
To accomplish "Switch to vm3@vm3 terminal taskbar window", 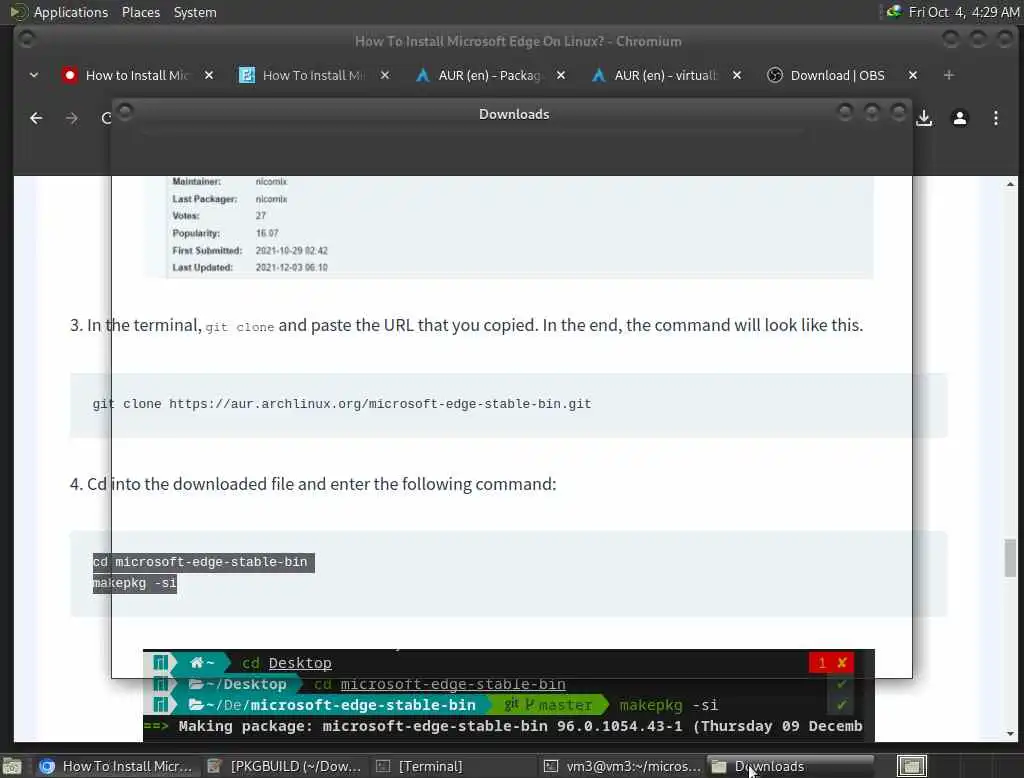I will click(x=622, y=766).
